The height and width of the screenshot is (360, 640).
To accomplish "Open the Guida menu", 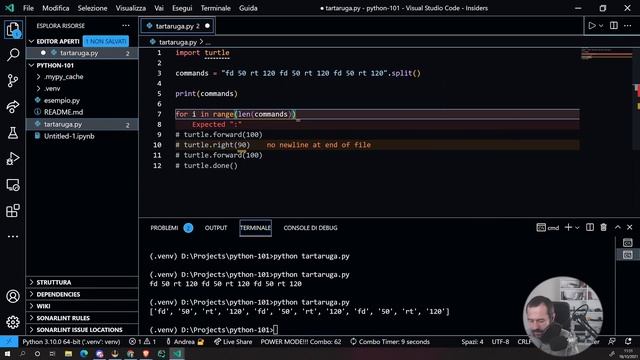I will pyautogui.click(x=248, y=8).
